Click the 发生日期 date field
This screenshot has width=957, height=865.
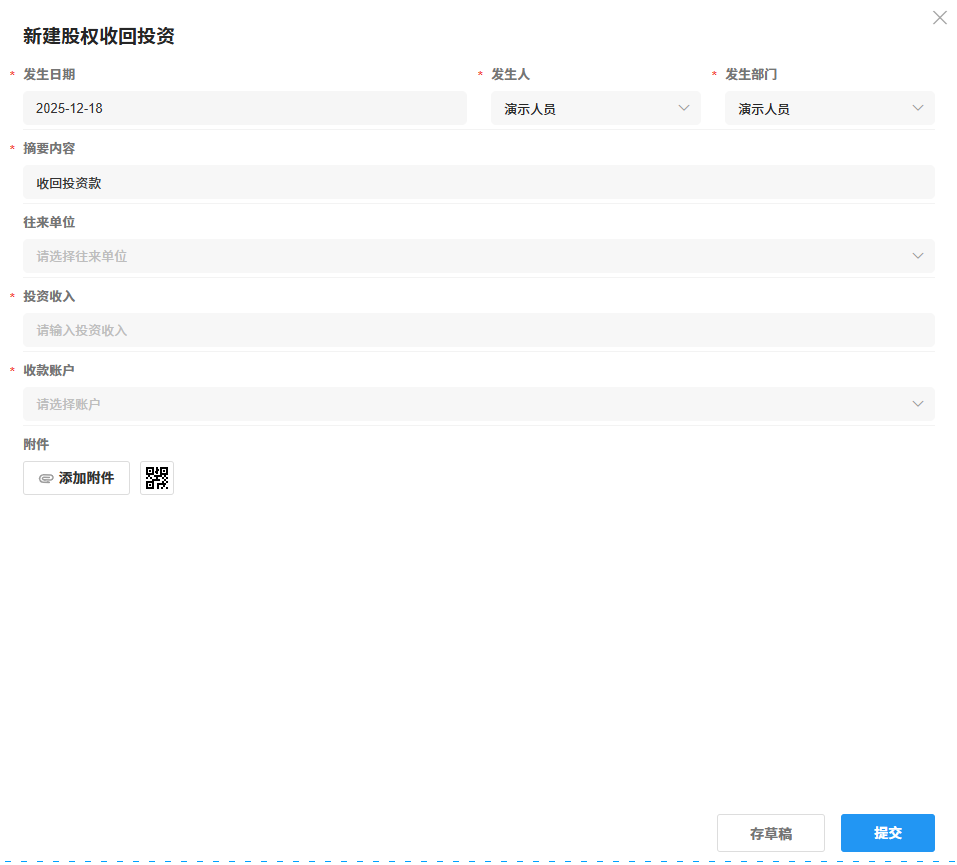[244, 107]
